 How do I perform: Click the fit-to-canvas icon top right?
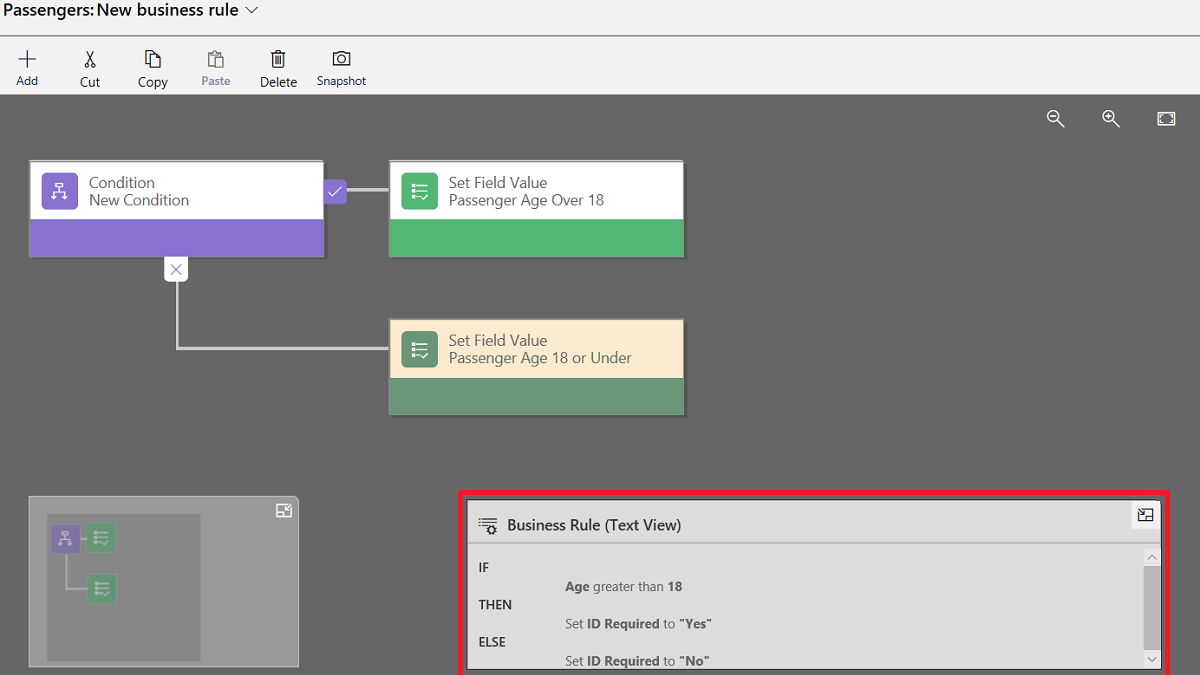tap(1166, 118)
